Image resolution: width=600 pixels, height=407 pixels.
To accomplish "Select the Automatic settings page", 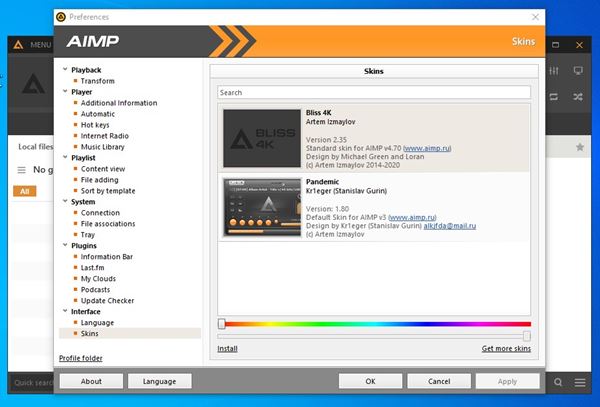I will click(98, 114).
